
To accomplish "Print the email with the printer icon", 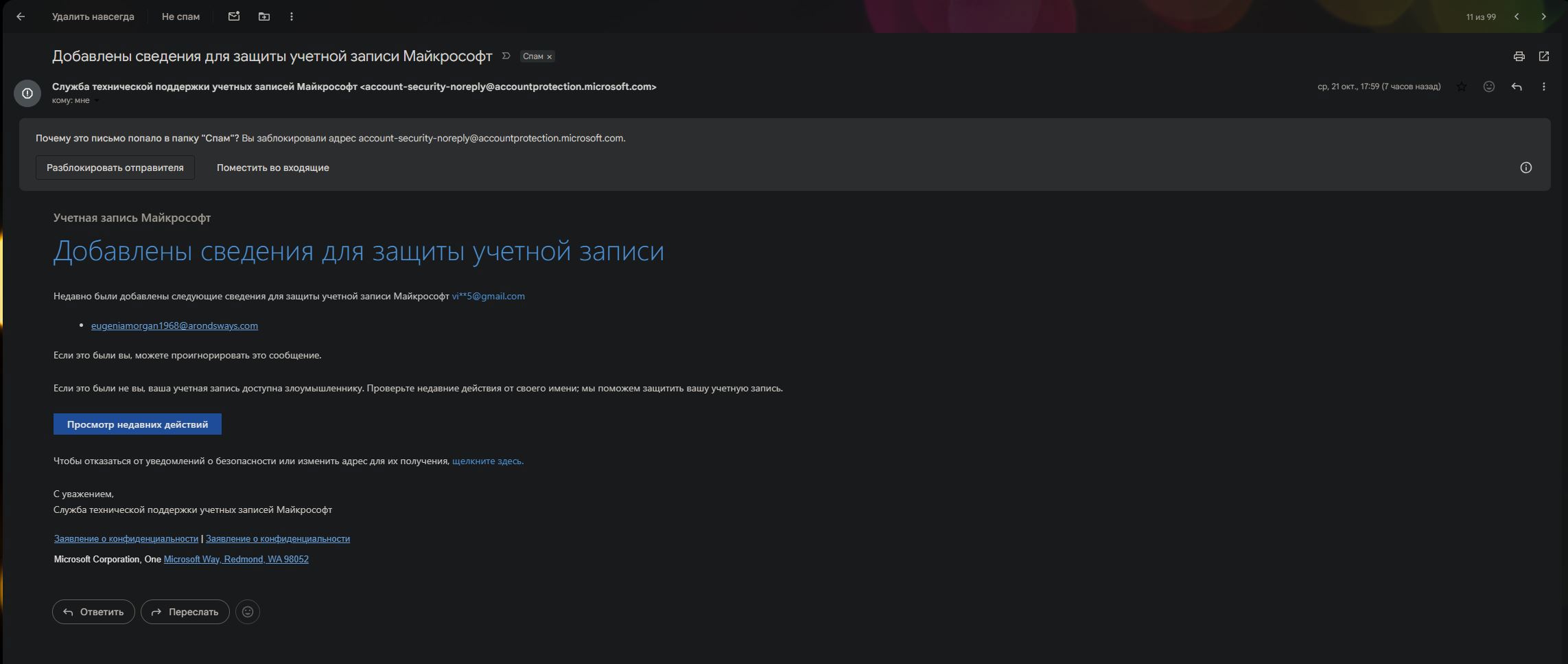I will (1519, 56).
